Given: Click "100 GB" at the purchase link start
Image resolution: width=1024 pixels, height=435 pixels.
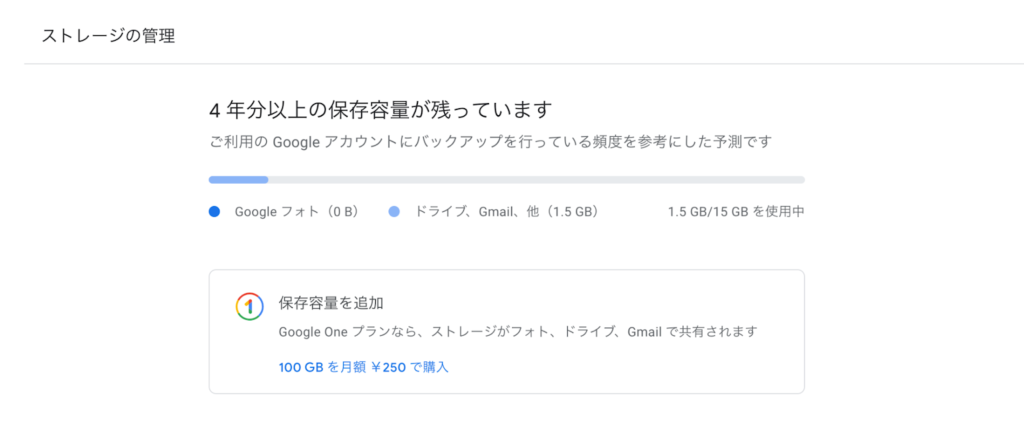Looking at the screenshot, I should (301, 367).
